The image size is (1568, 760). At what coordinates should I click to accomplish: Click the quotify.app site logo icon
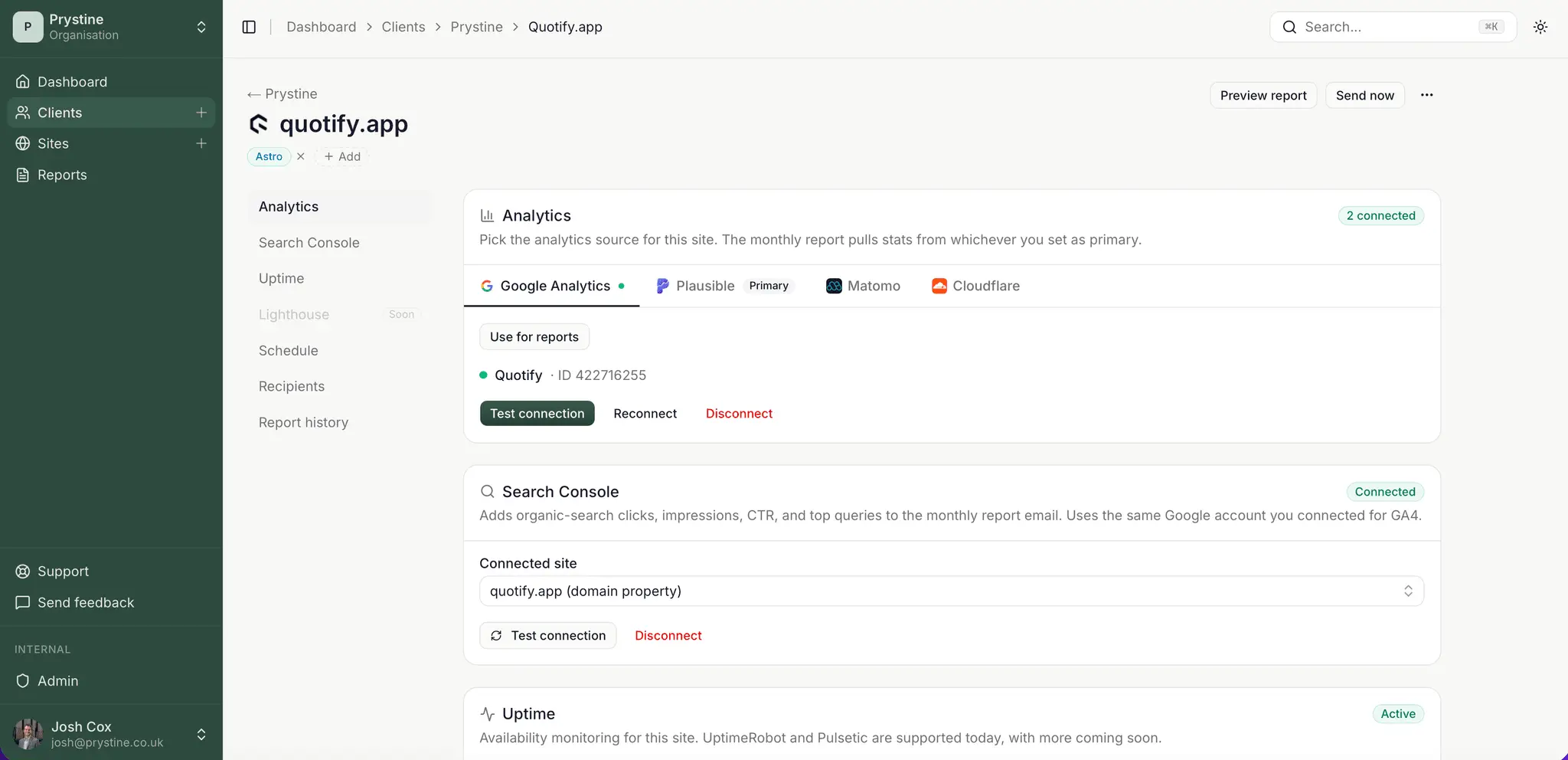(x=259, y=123)
